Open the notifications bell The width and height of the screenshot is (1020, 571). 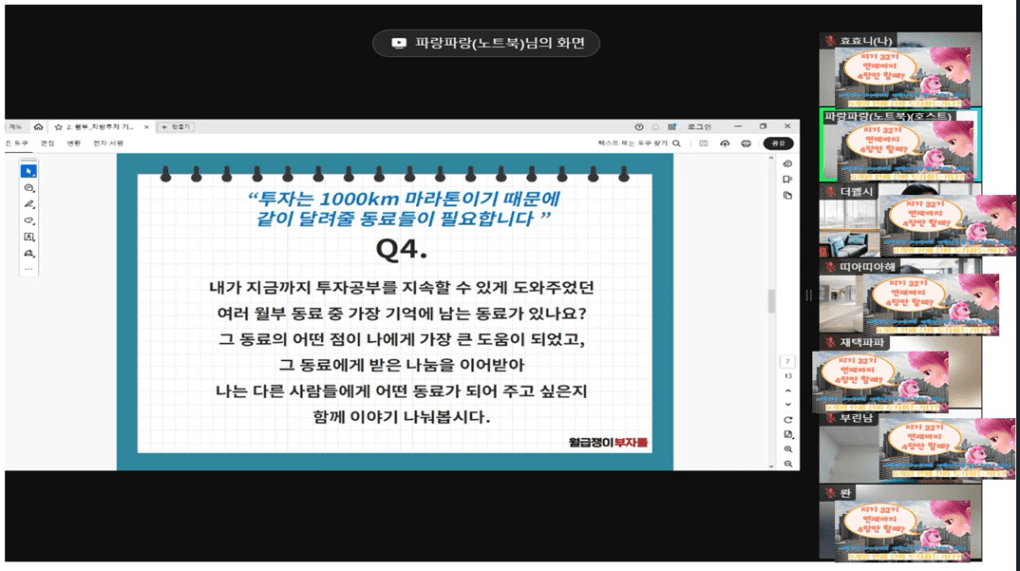656,127
